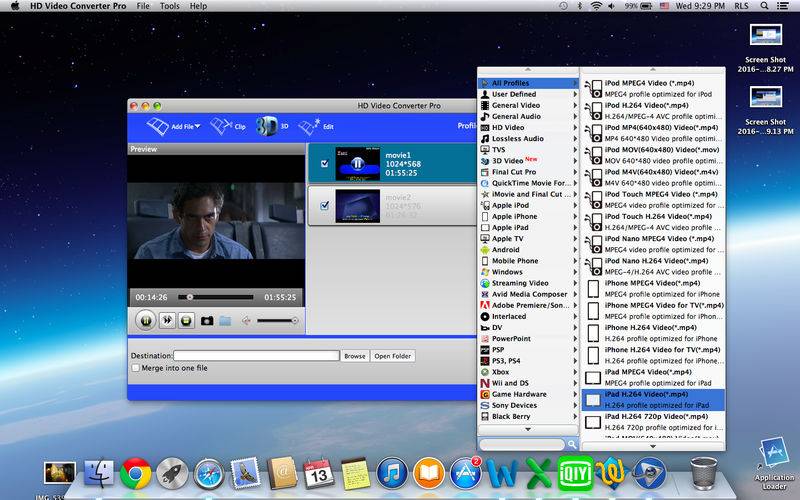Uncheck the movie2 checkbox
This screenshot has height=500, width=800.
click(324, 205)
